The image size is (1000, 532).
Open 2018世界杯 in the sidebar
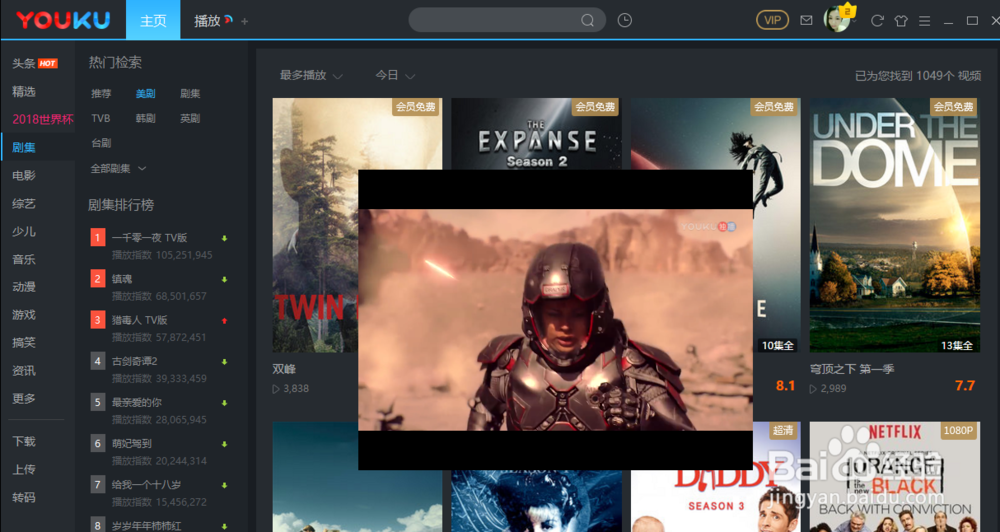pos(43,119)
